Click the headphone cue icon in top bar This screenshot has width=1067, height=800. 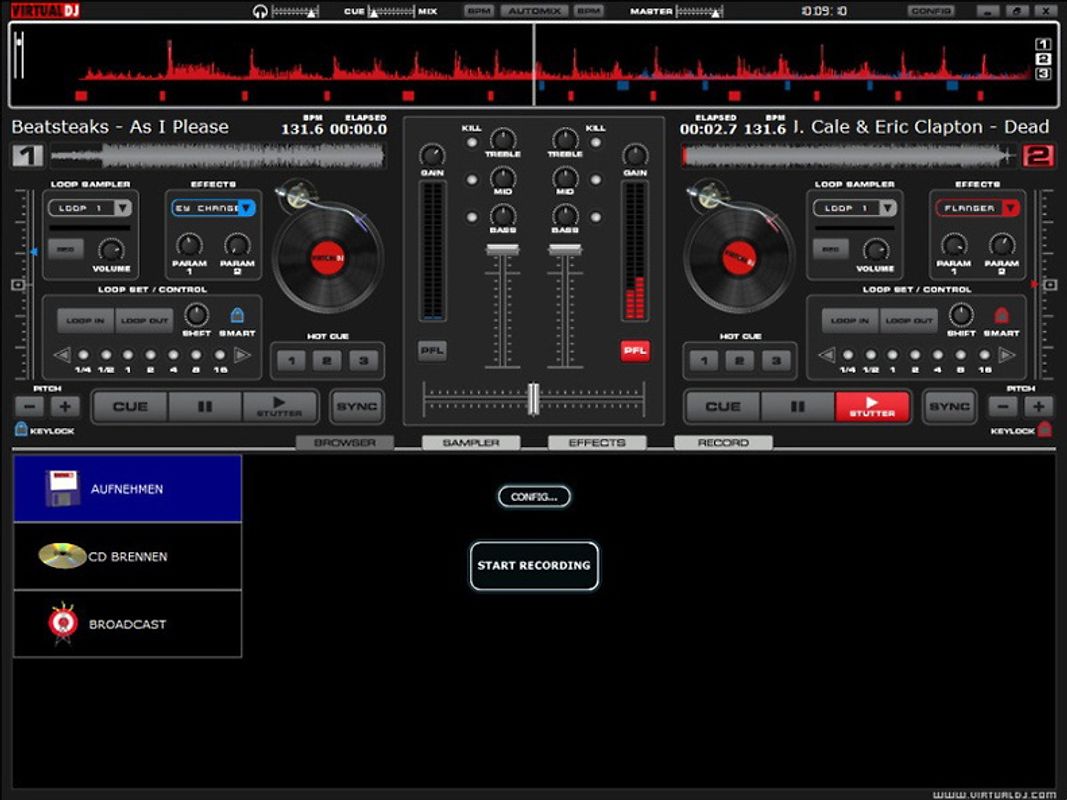pos(260,11)
